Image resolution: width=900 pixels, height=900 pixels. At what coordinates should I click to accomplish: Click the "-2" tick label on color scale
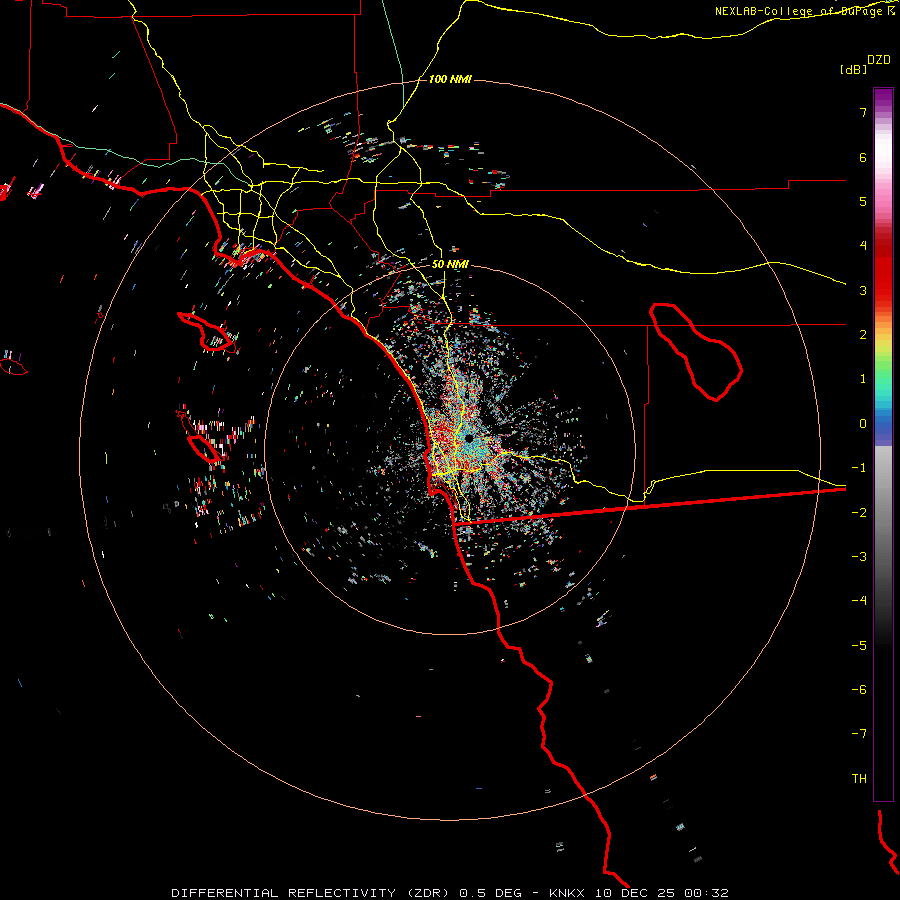tap(859, 513)
